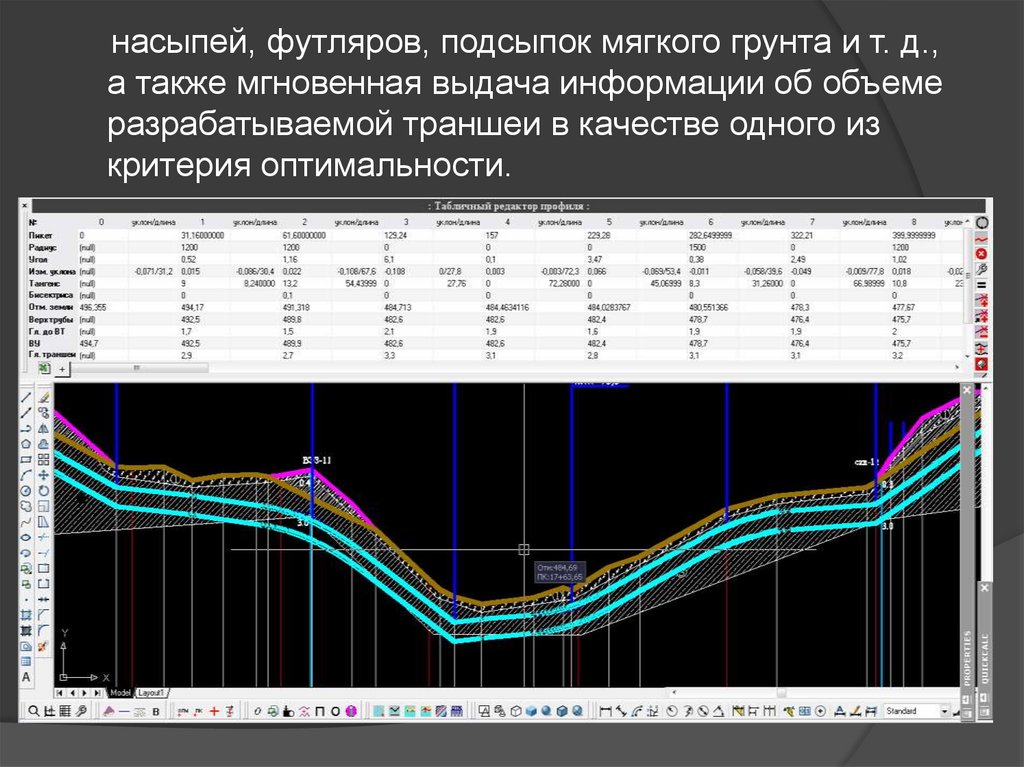Select the 'Пикет' row header
Viewport: 1024px width, 767px height.
[40, 235]
